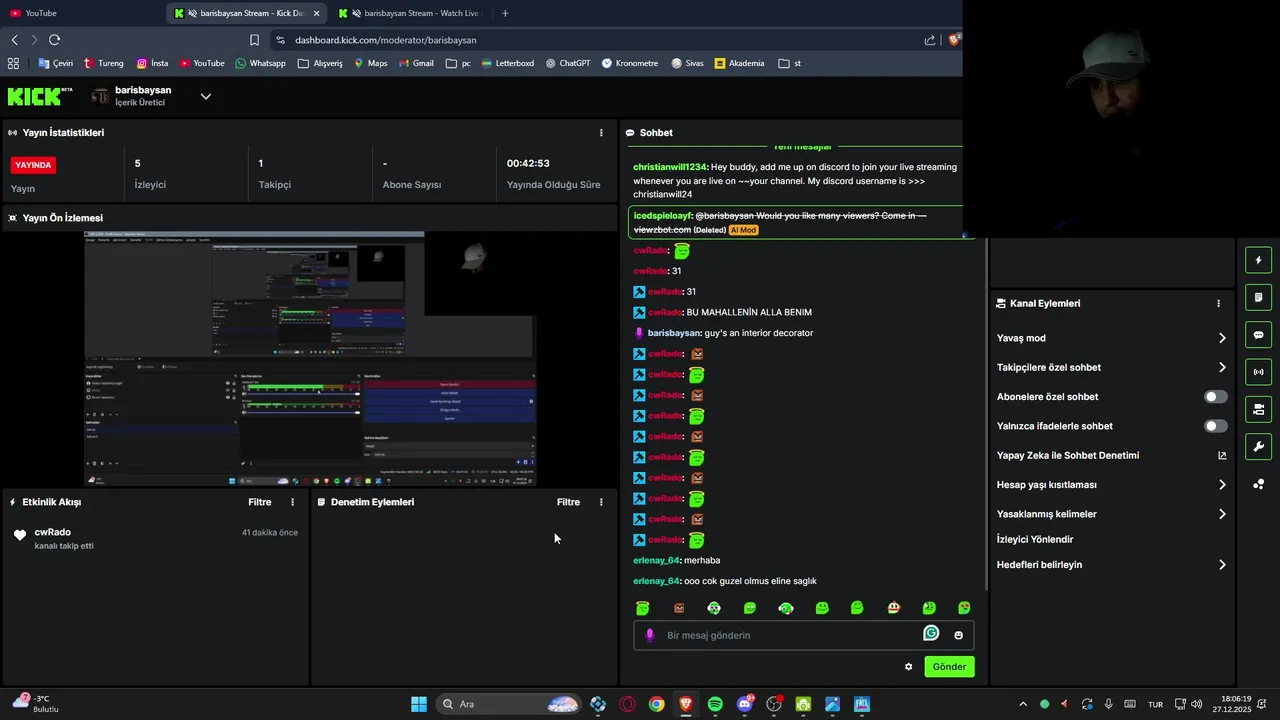Show hidden system tray icons chevron

[1022, 704]
